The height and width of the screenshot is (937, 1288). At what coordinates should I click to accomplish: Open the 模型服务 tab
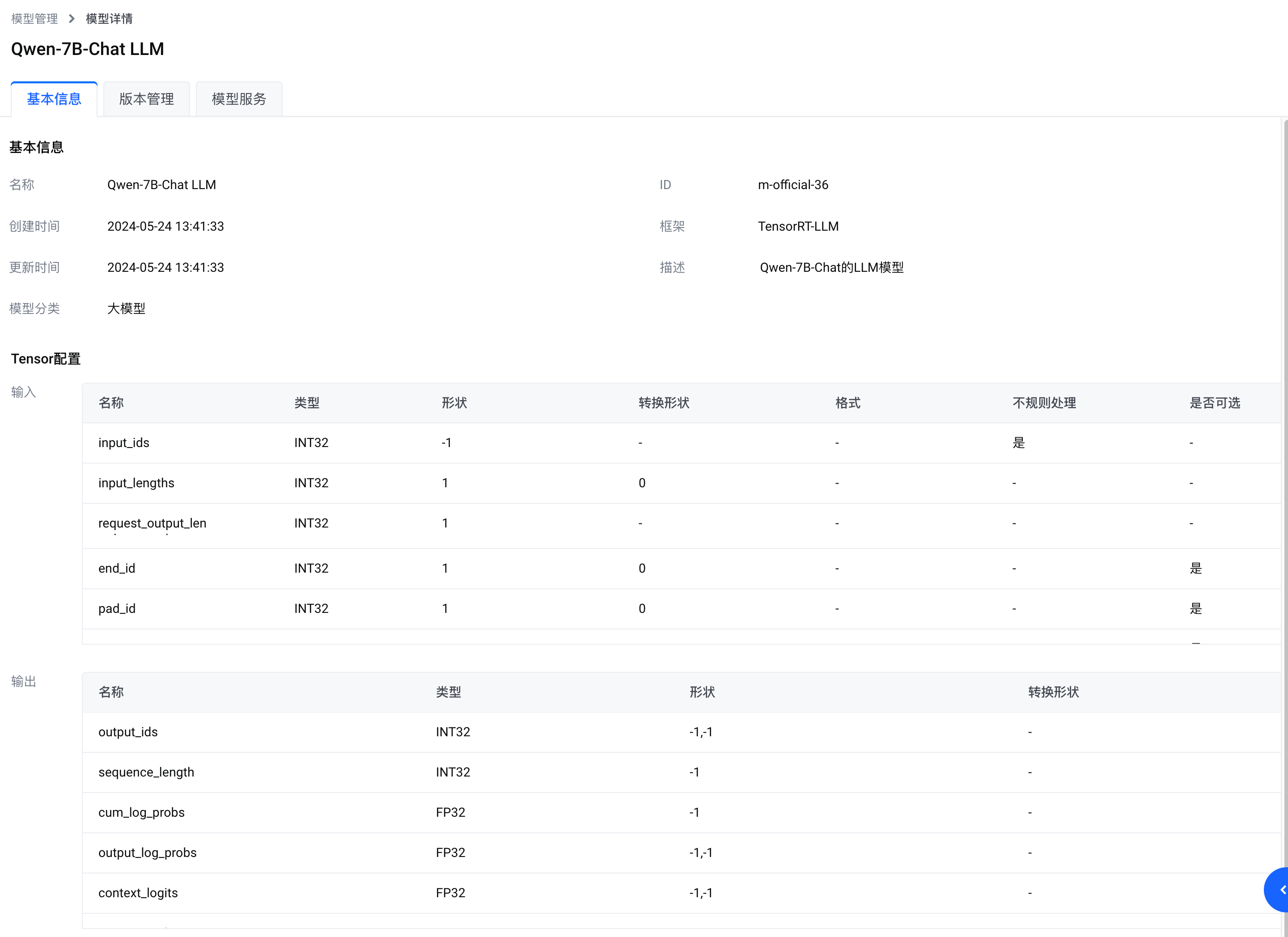tap(239, 99)
